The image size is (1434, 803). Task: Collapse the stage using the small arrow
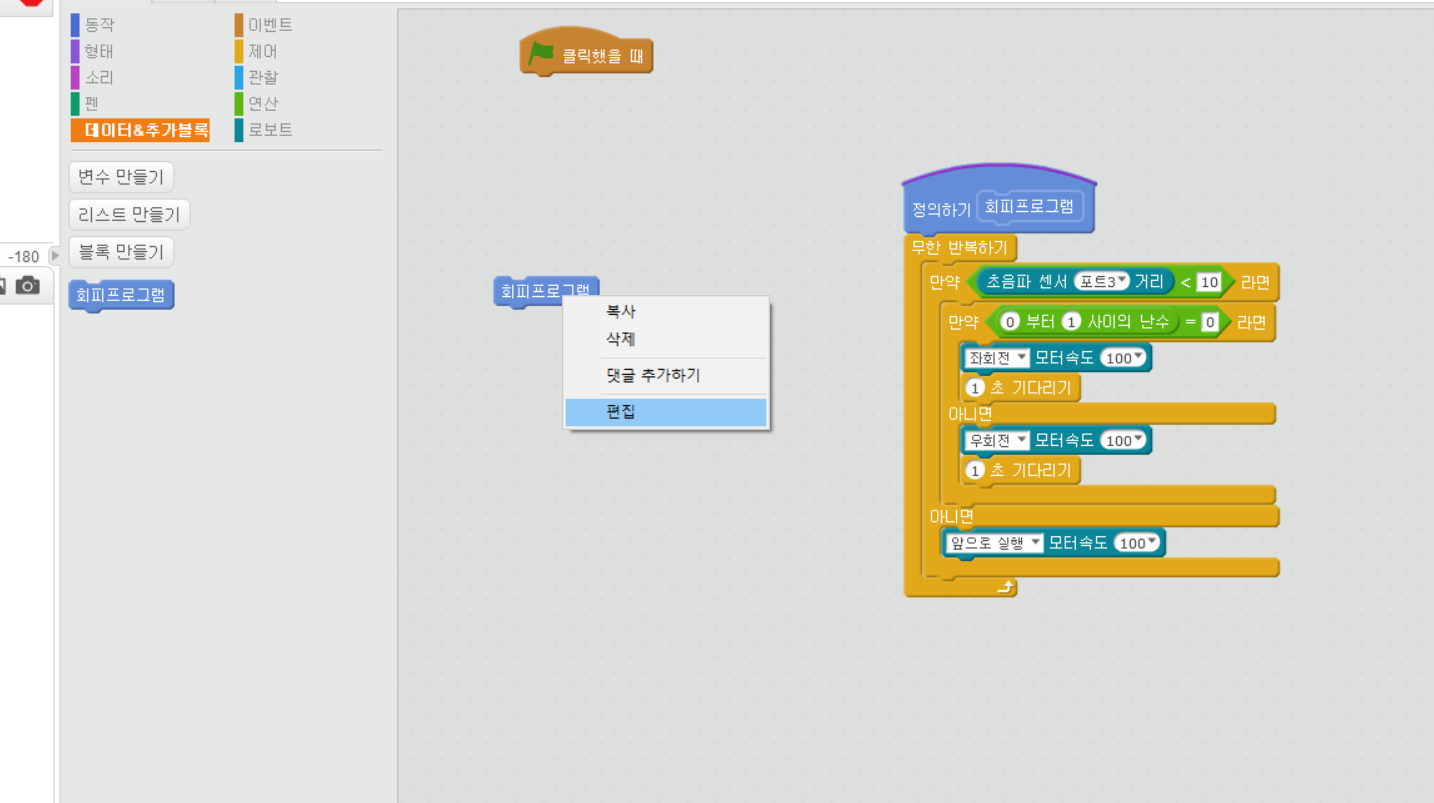click(56, 255)
